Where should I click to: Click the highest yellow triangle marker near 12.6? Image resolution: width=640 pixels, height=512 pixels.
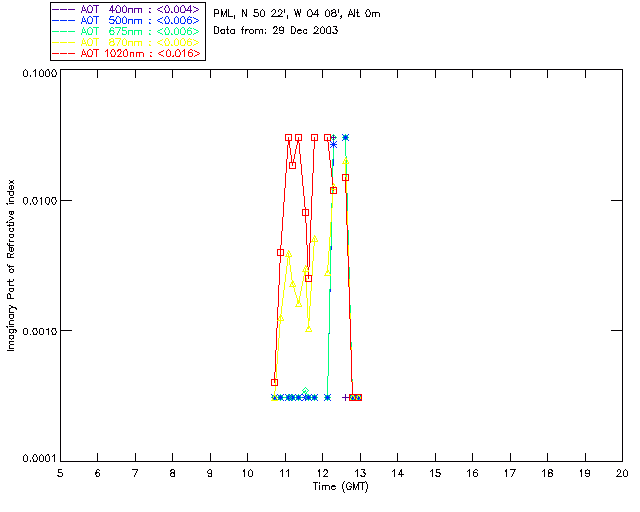coord(345,161)
